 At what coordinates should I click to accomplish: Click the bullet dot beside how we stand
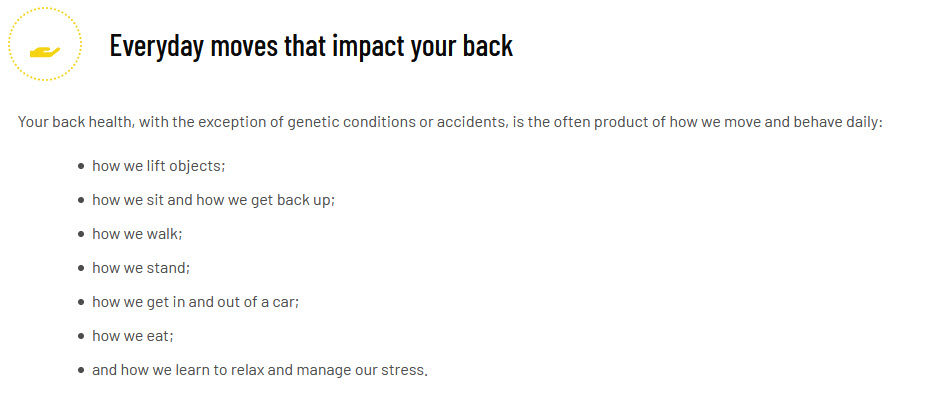(82, 268)
